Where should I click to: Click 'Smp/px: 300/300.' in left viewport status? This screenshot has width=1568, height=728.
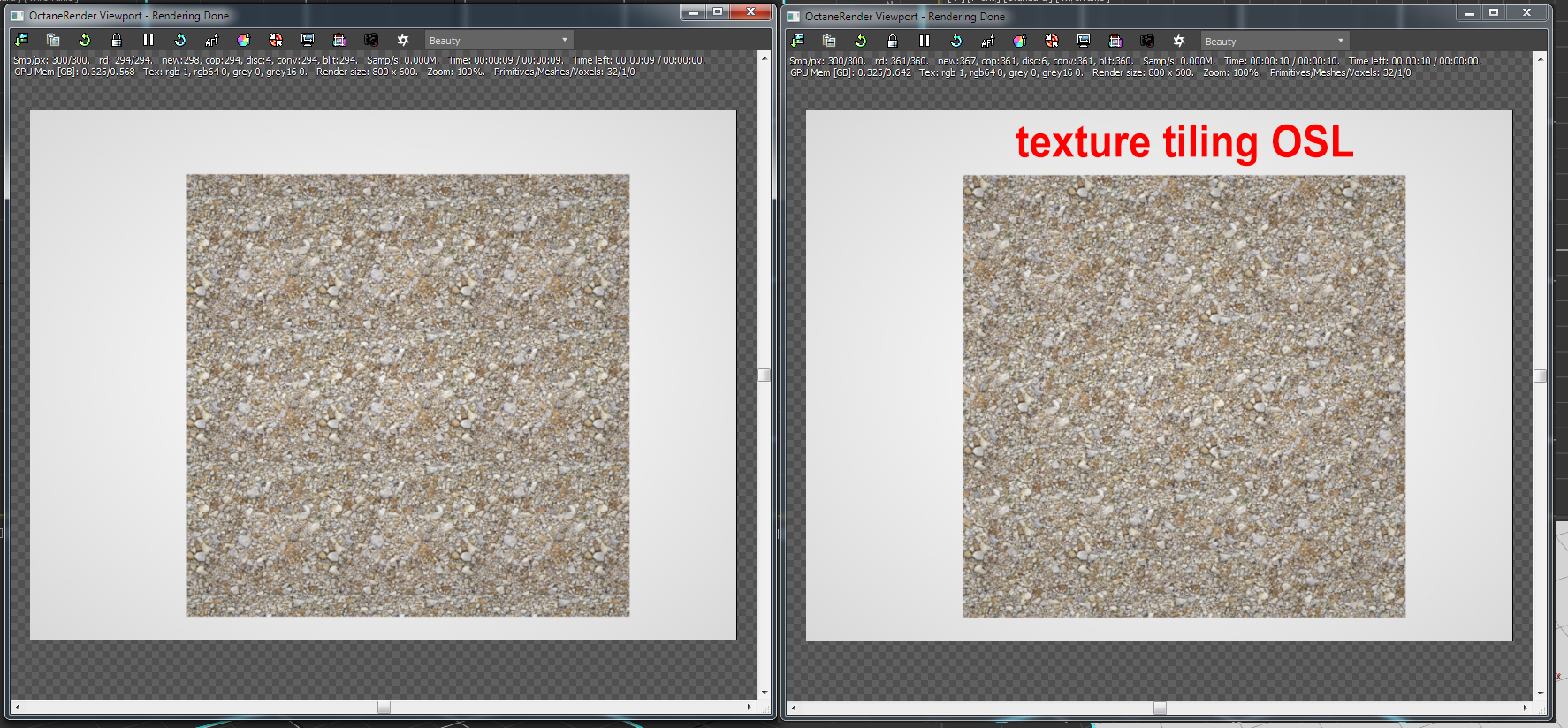(51, 60)
